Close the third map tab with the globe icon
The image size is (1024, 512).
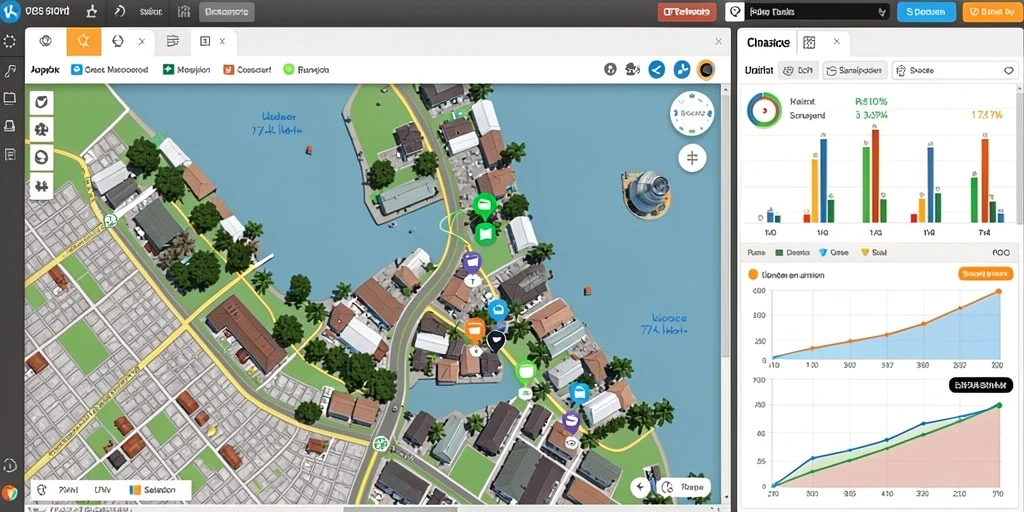coord(142,42)
